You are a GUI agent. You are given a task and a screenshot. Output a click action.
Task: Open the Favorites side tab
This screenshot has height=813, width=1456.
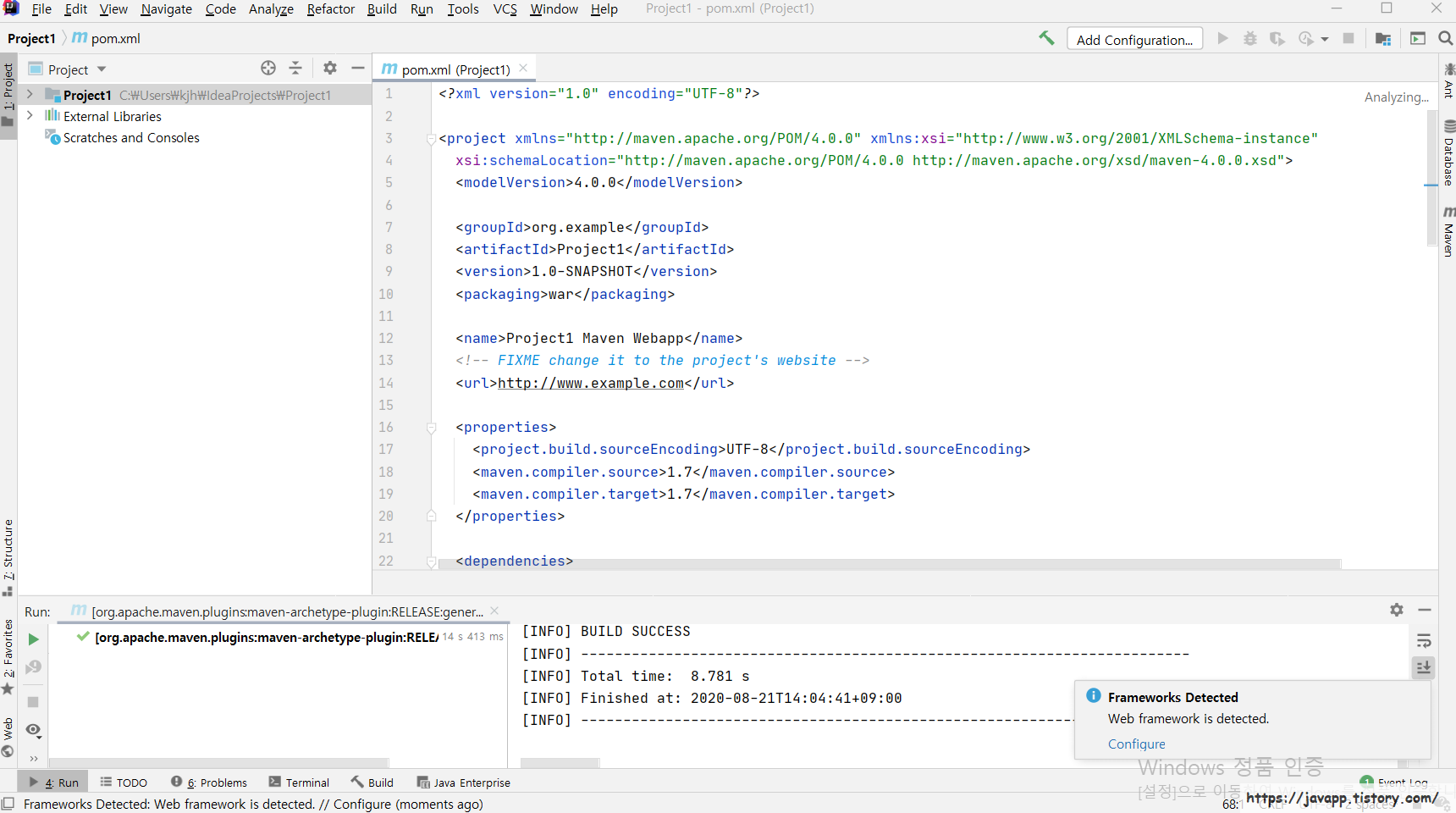8,657
